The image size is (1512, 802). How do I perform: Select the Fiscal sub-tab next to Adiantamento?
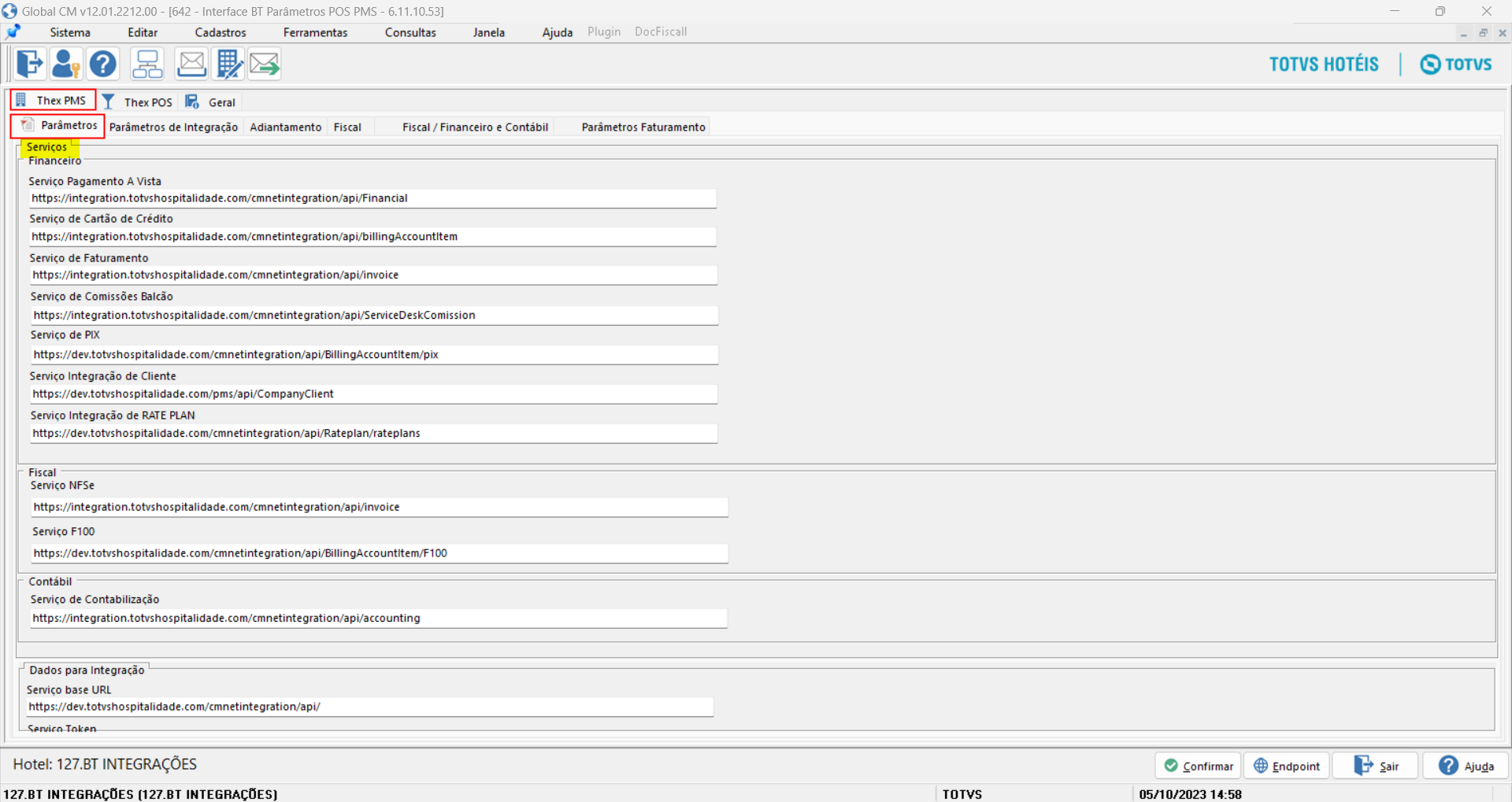pyautogui.click(x=347, y=127)
